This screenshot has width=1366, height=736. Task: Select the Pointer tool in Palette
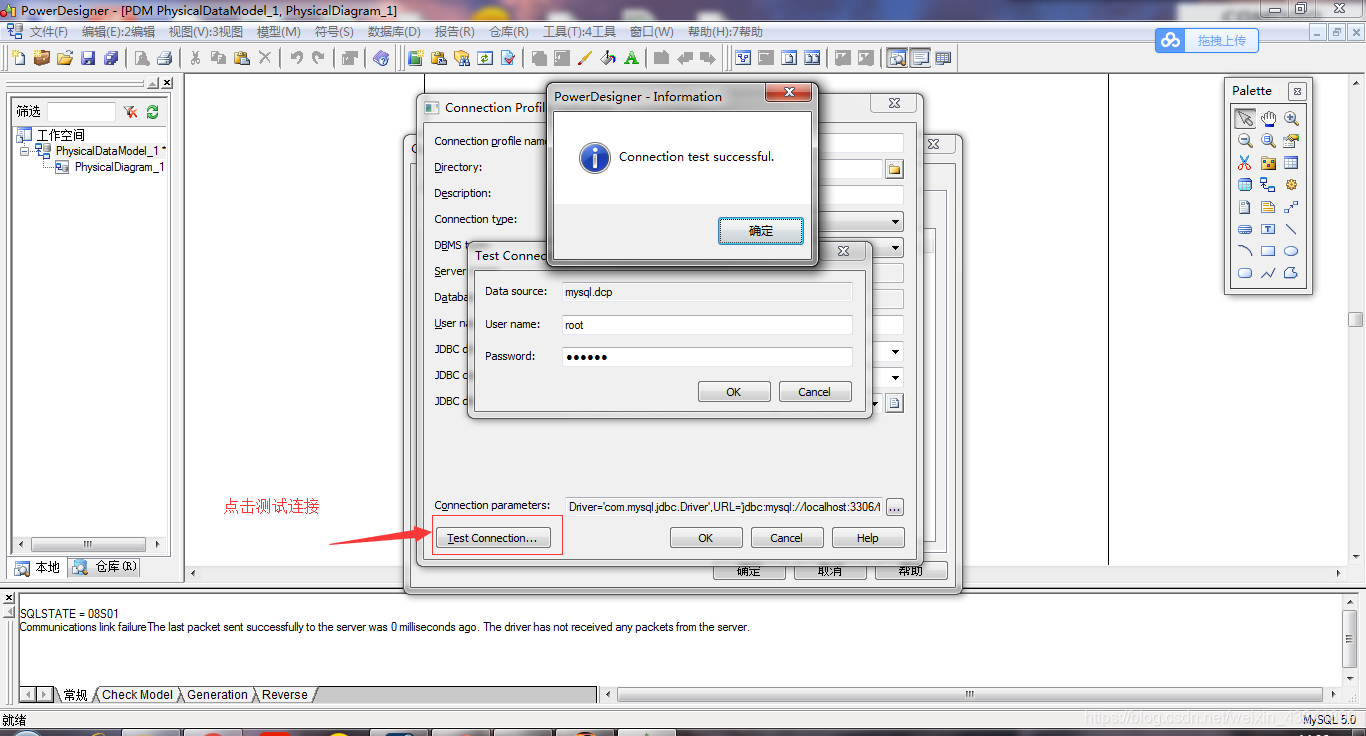click(x=1244, y=118)
